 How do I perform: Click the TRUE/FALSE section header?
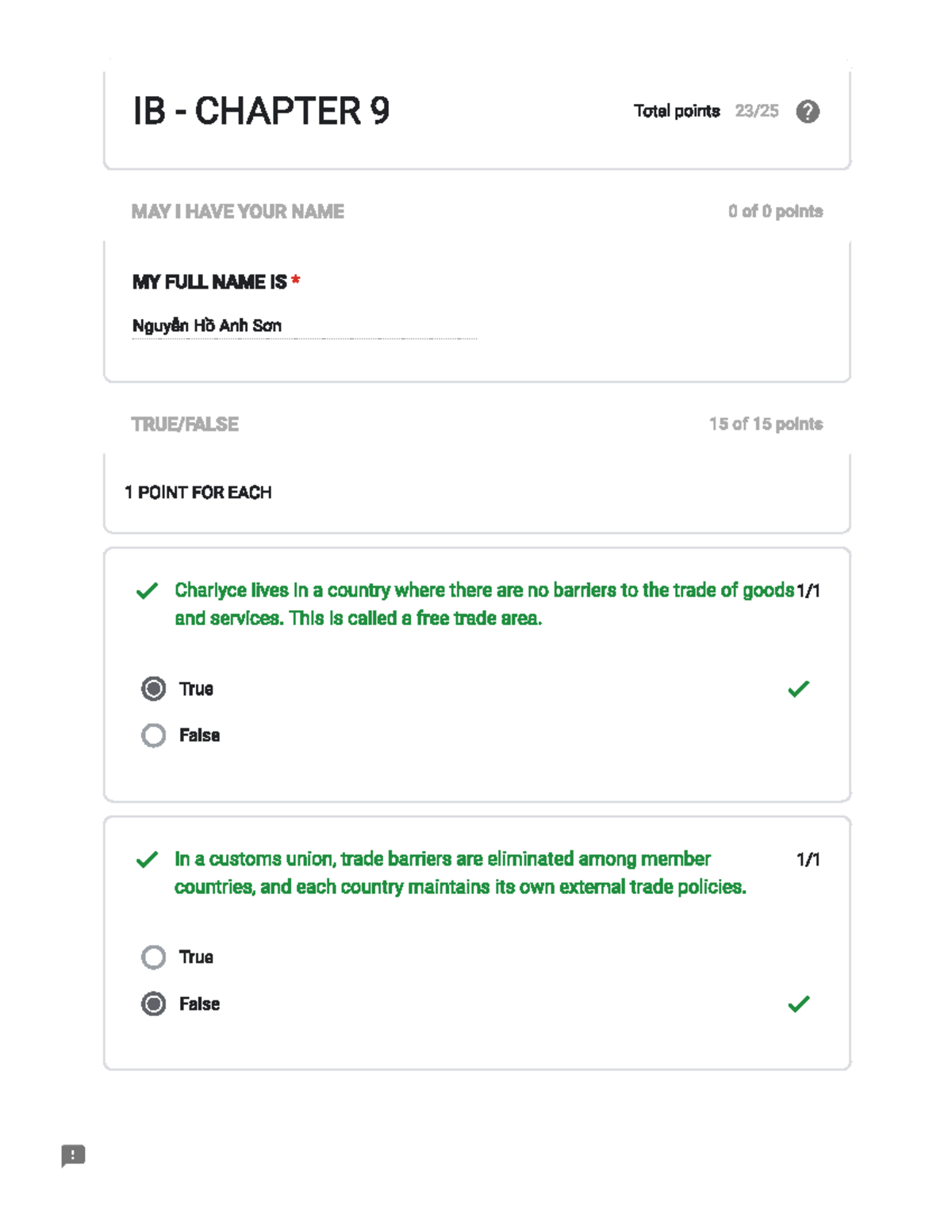185,424
